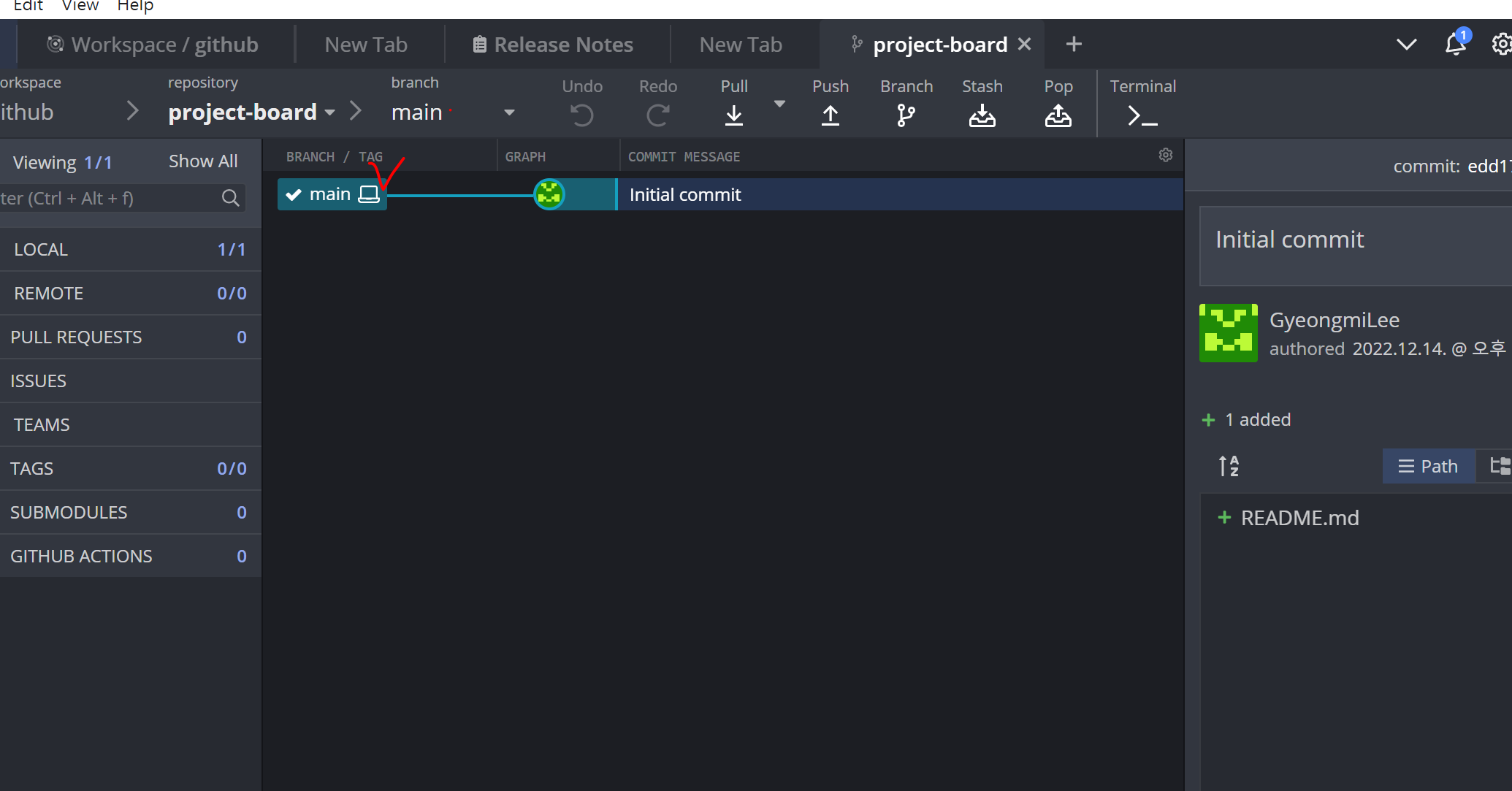Open the Terminal prompt icon
This screenshot has width=1512, height=791.
click(x=1142, y=115)
